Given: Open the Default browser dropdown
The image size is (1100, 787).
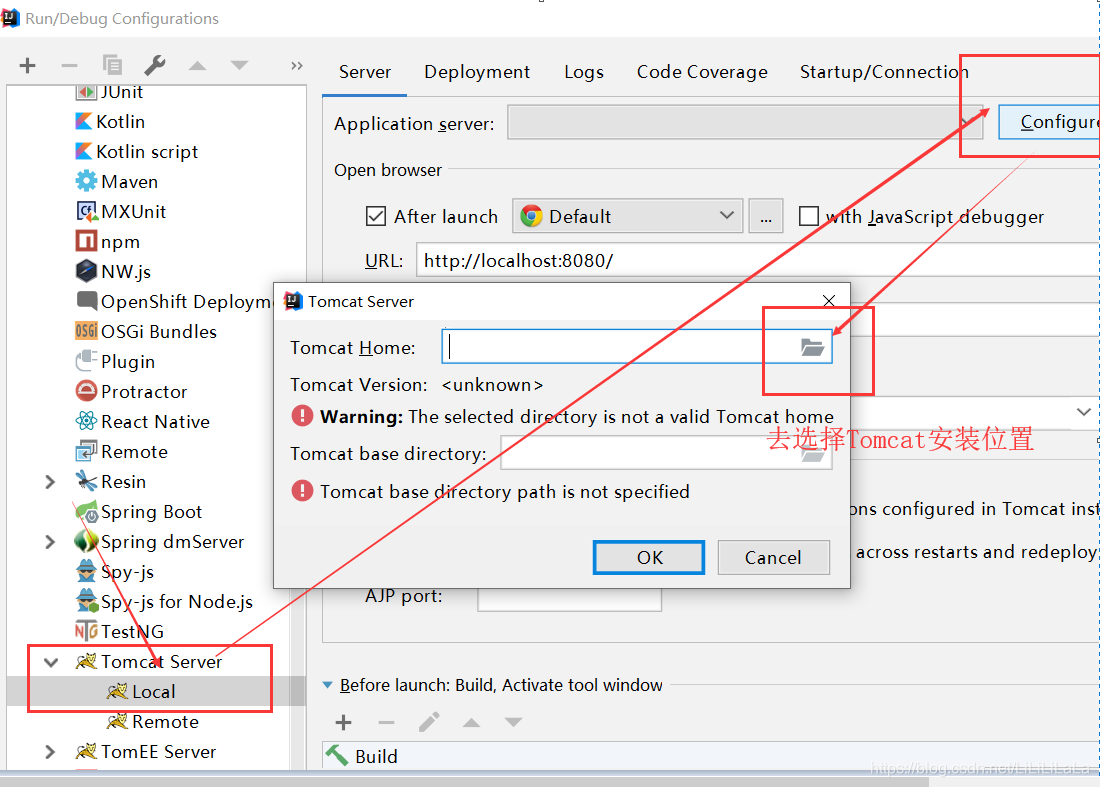Looking at the screenshot, I should (628, 216).
